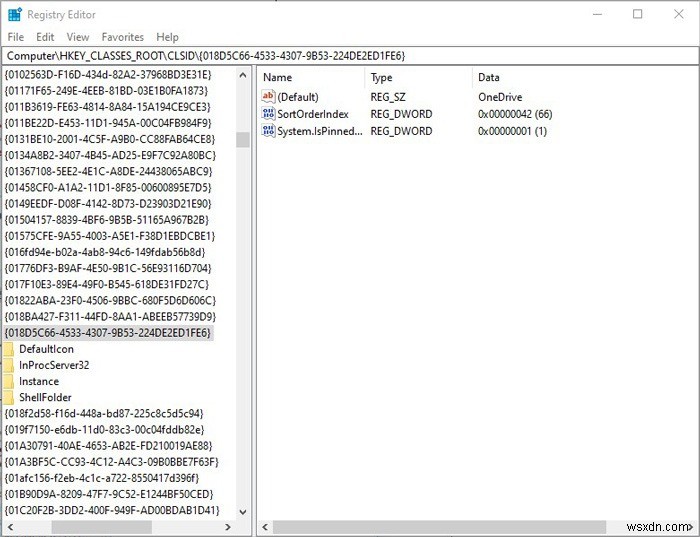Select key {01171F65-249E-4EEB-81BD-03E1B0FA1873}

tap(106, 91)
